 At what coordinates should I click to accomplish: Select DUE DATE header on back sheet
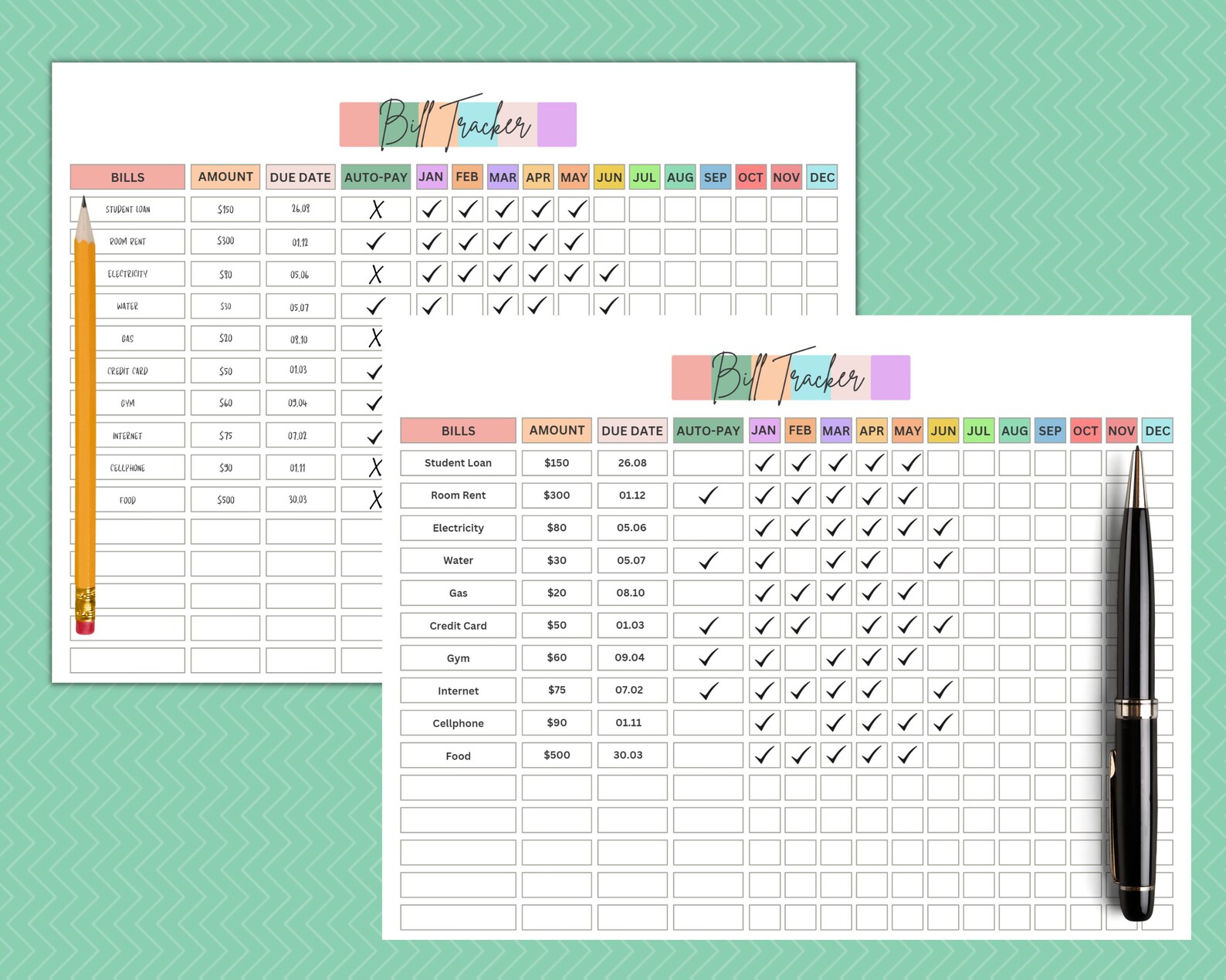[x=300, y=177]
